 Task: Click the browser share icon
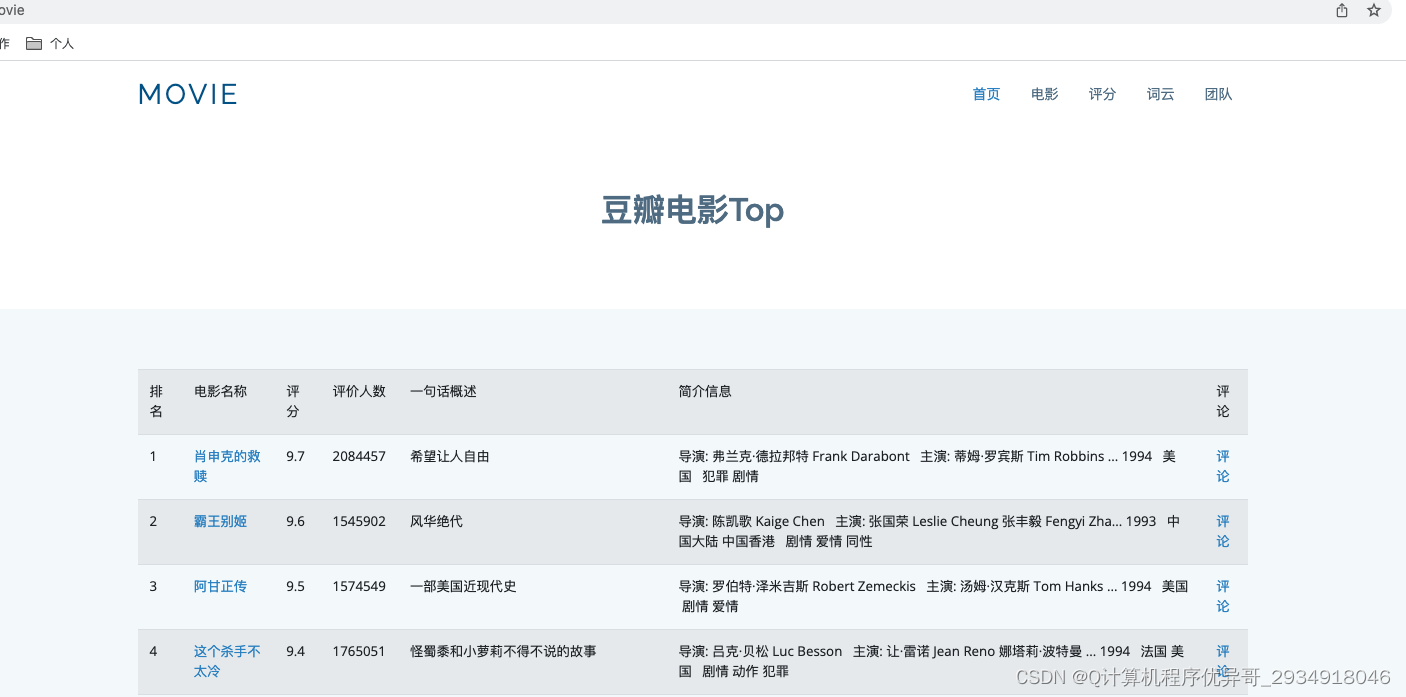(1342, 10)
